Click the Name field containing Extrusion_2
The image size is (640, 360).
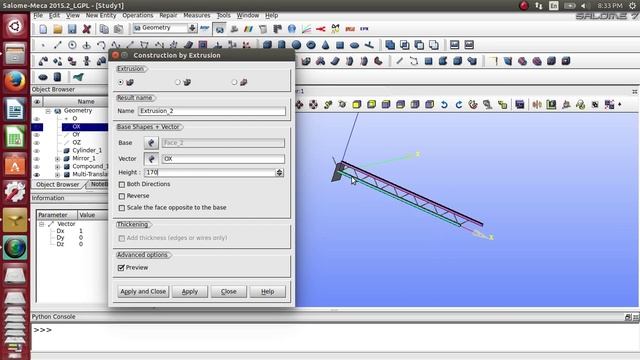(212, 111)
